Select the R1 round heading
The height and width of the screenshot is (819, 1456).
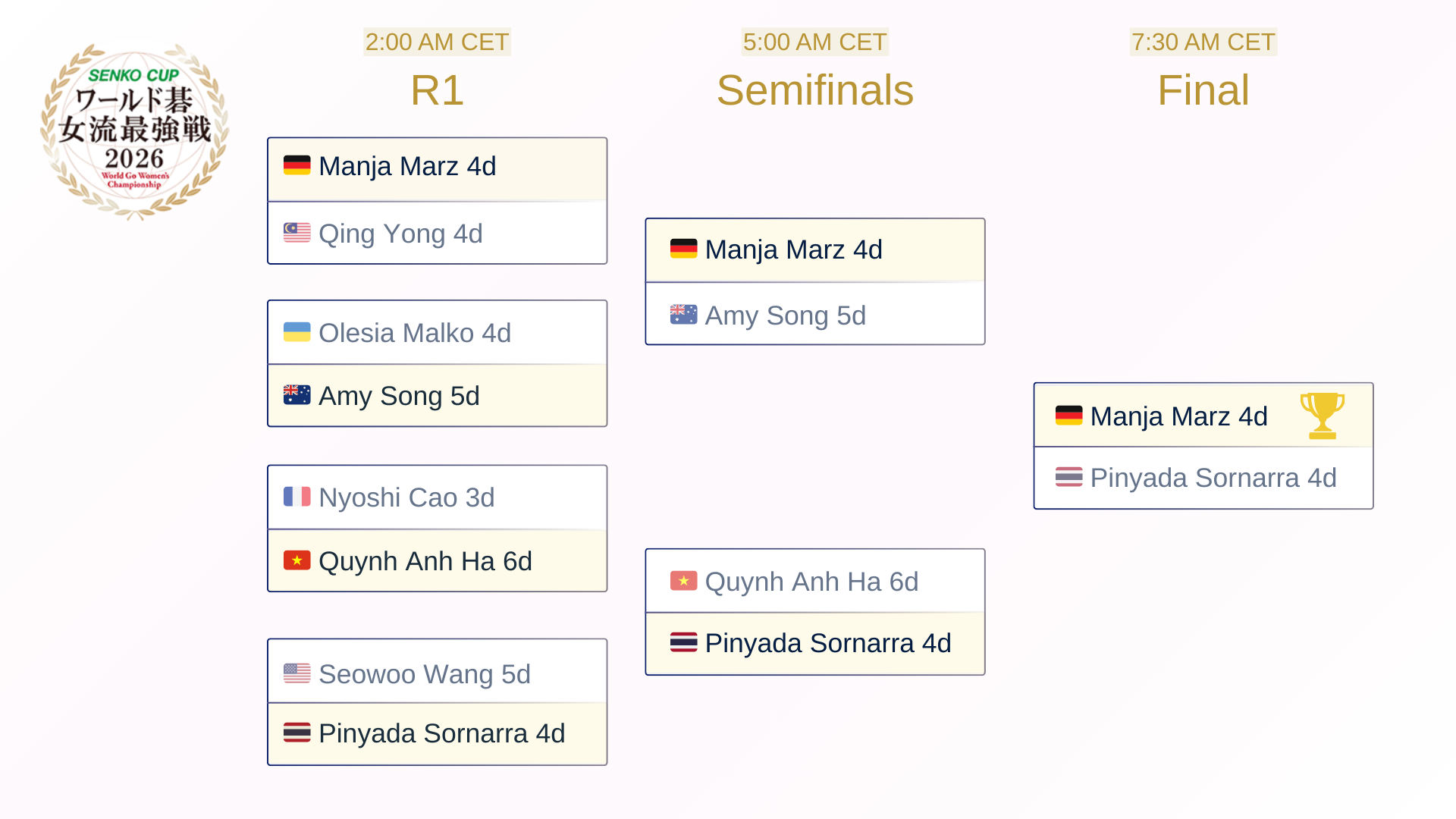pos(437,90)
